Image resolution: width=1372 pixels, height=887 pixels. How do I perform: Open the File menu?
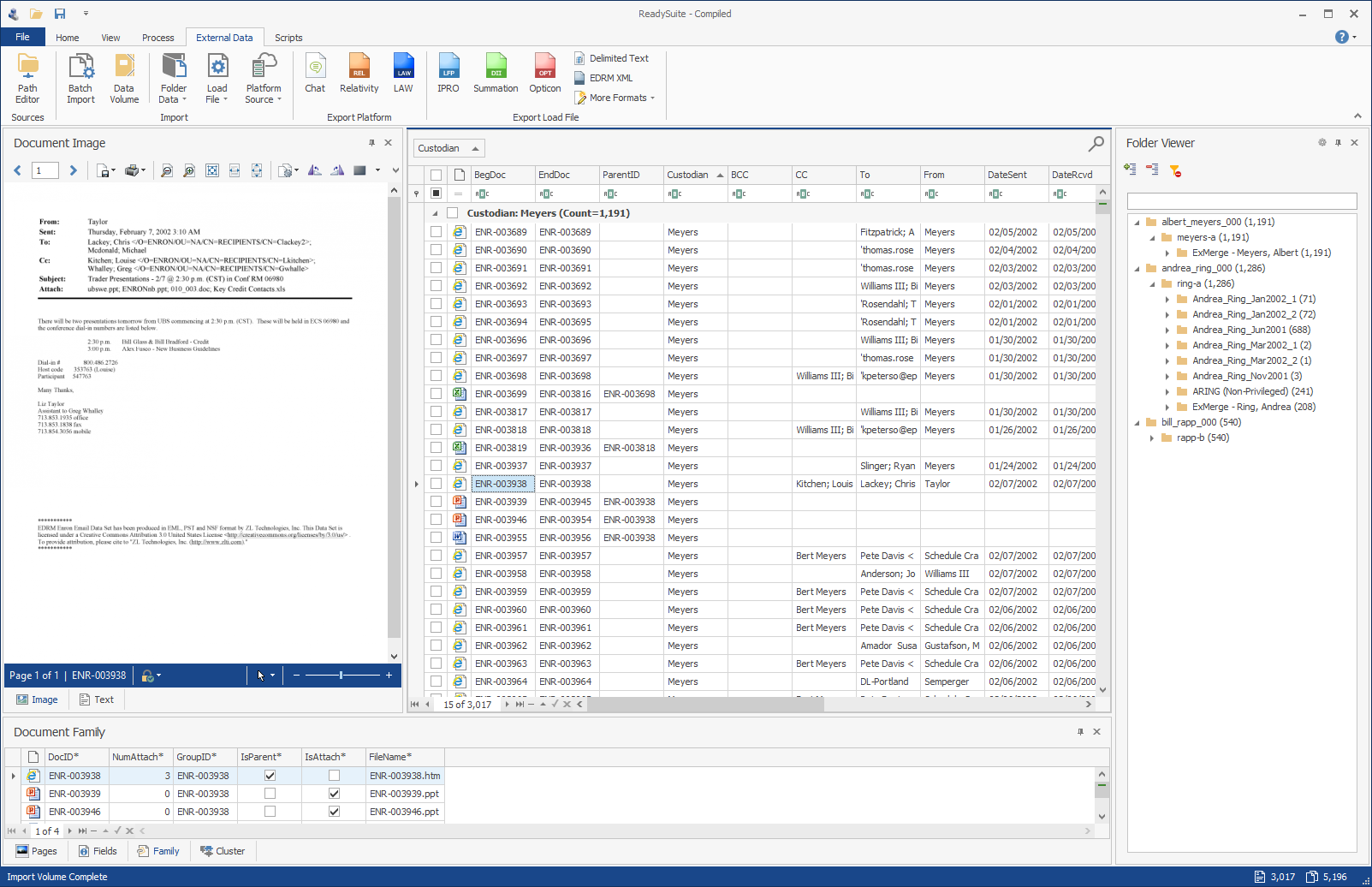[x=22, y=37]
